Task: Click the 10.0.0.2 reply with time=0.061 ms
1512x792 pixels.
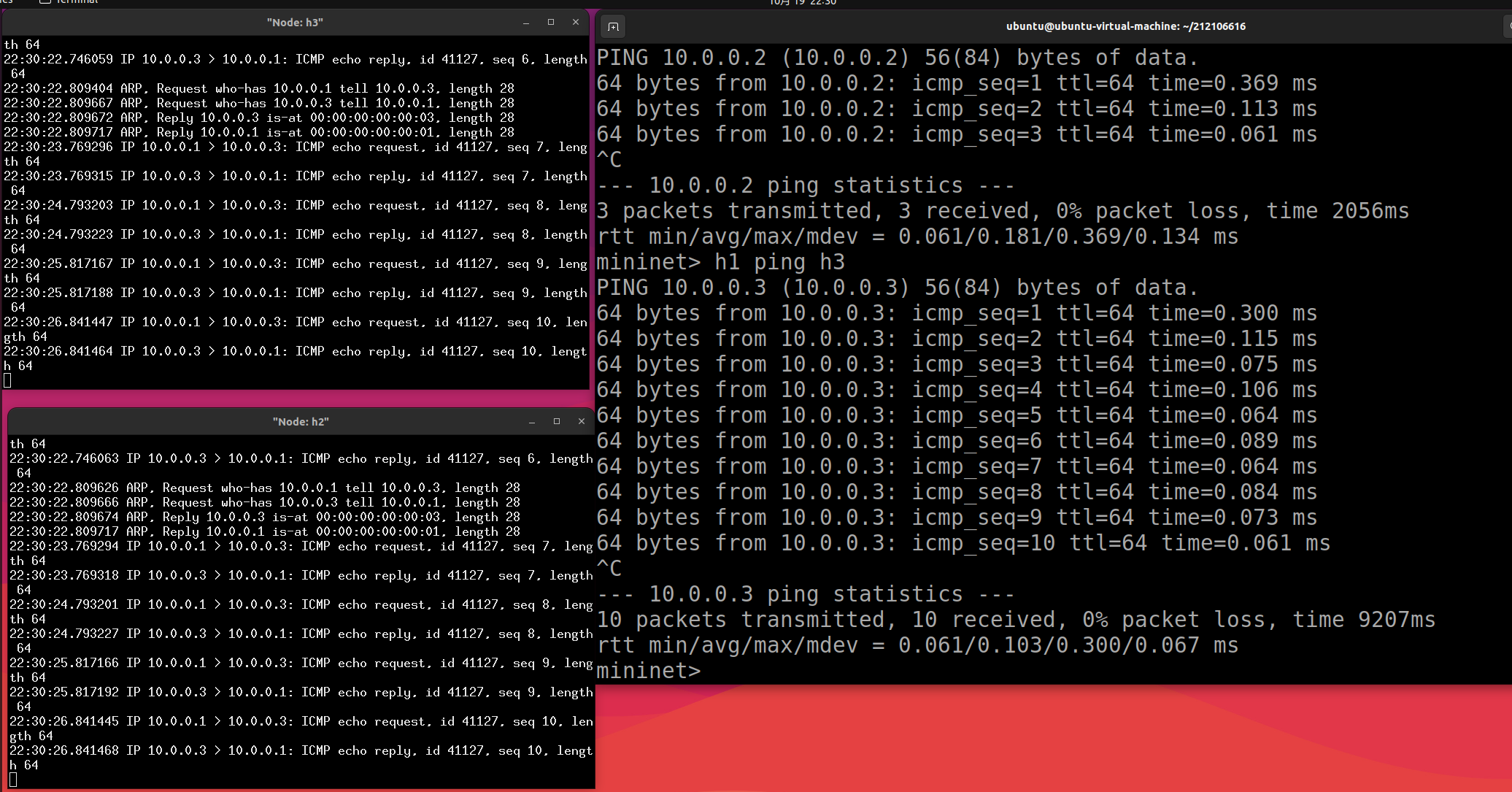Action: click(957, 134)
